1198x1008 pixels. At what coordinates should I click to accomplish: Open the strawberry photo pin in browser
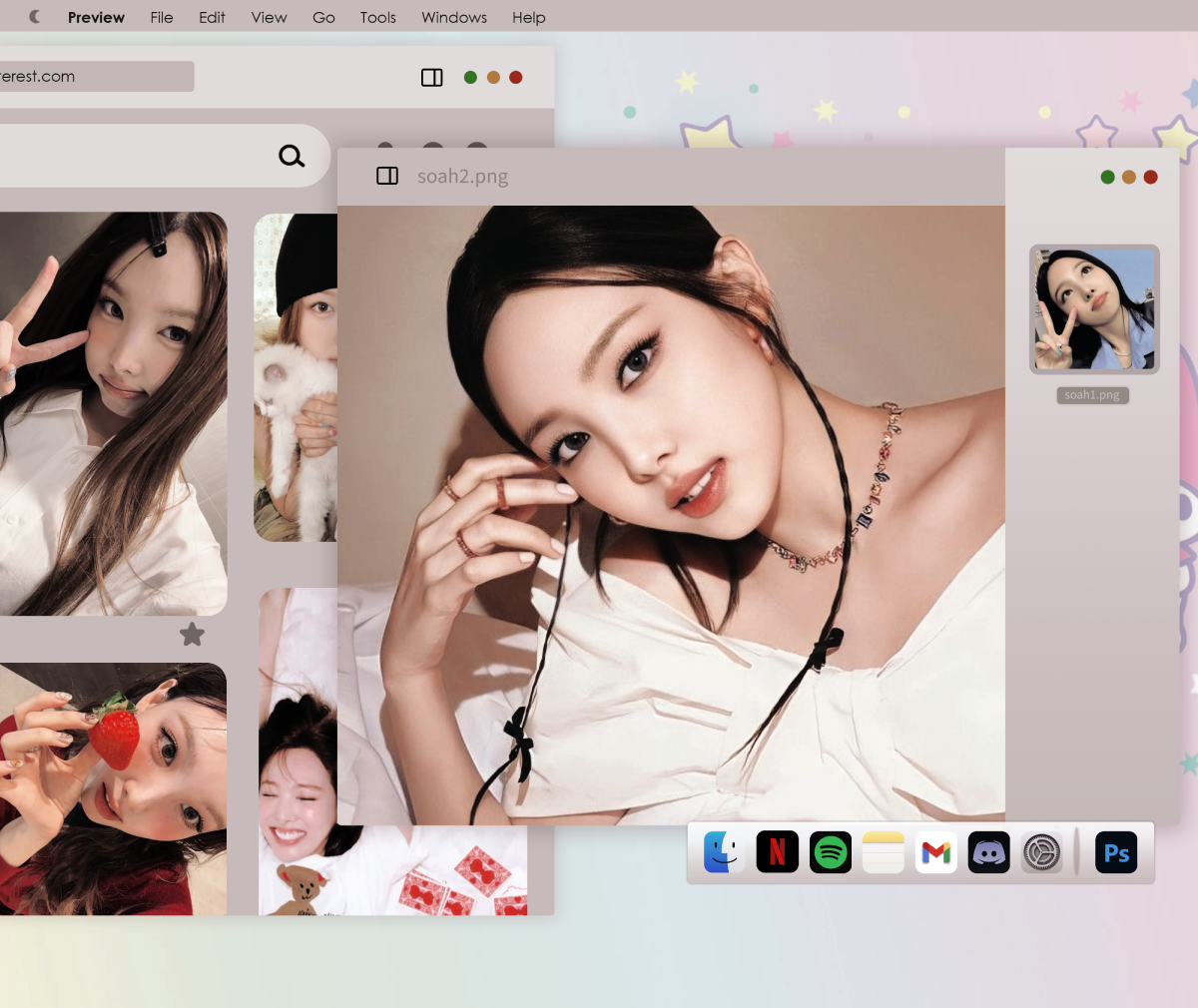(x=113, y=788)
